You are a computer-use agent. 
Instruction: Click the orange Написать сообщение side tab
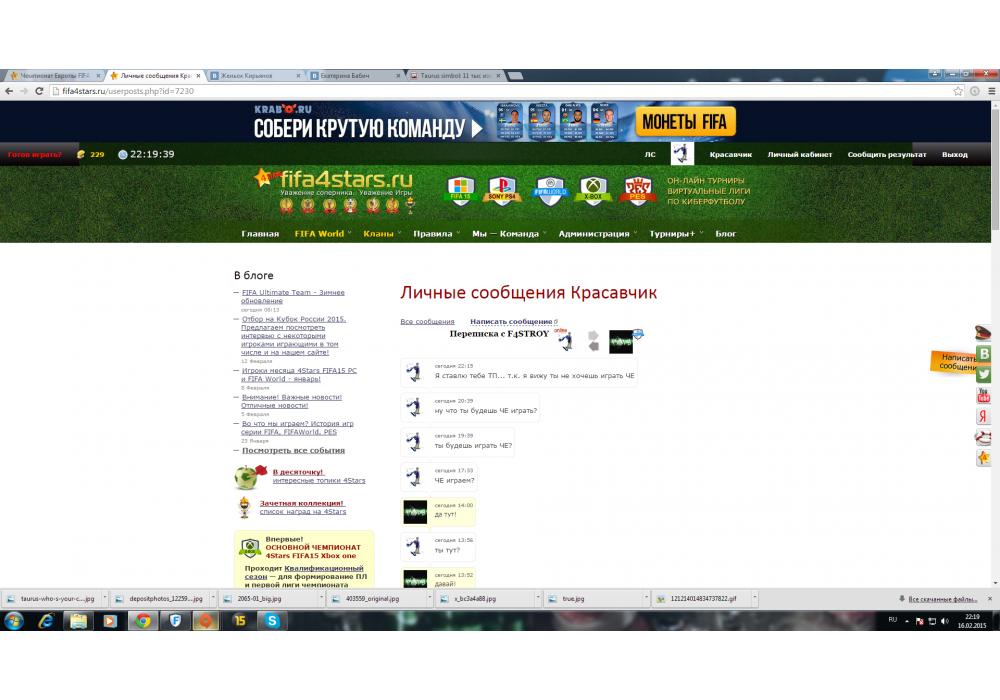955,361
